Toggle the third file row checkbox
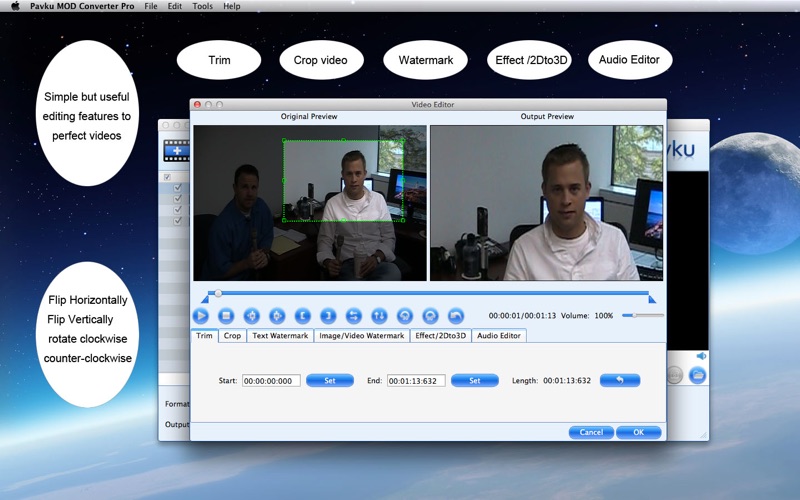This screenshot has height=500, width=800. (178, 210)
